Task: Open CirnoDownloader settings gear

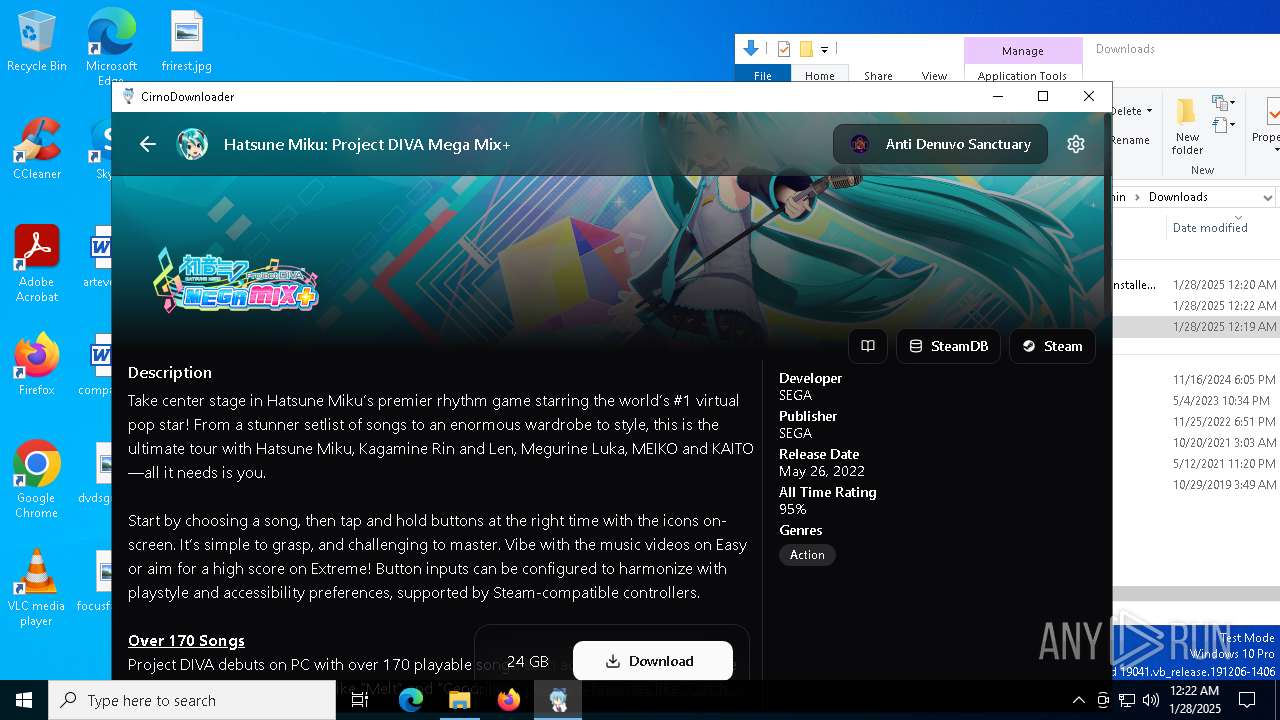Action: point(1076,144)
